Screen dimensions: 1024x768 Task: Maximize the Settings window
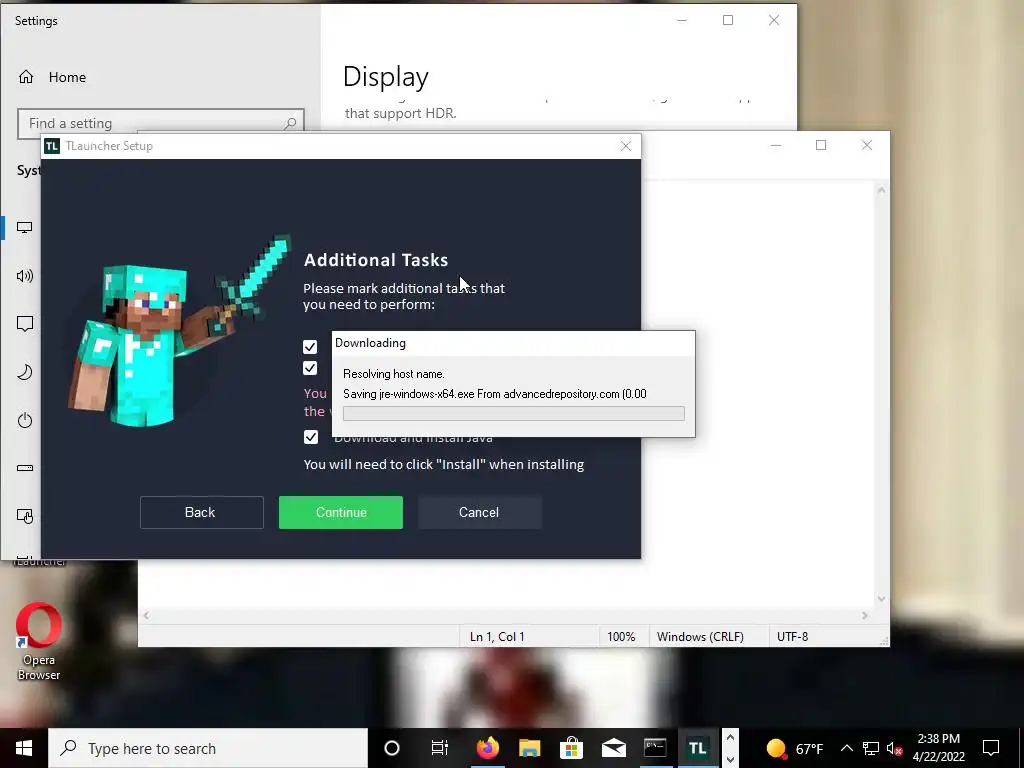pyautogui.click(x=728, y=20)
